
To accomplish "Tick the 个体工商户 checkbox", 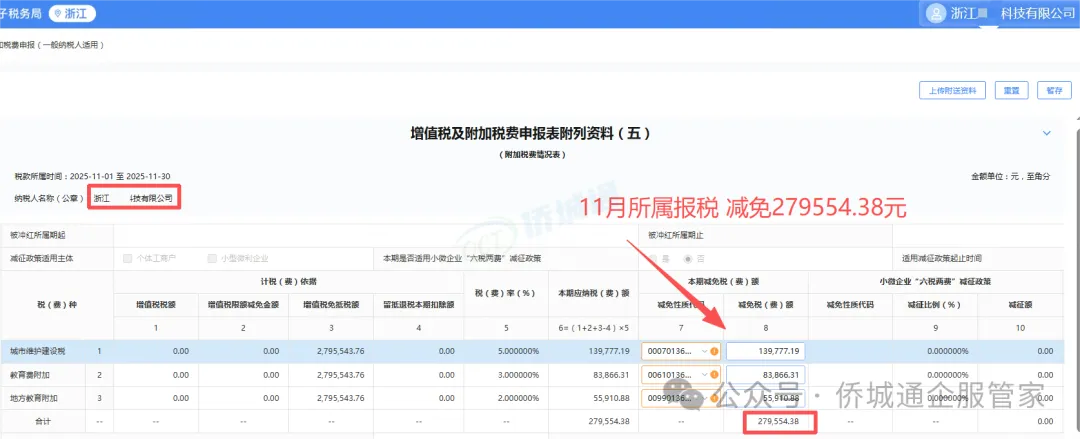I will tap(127, 258).
